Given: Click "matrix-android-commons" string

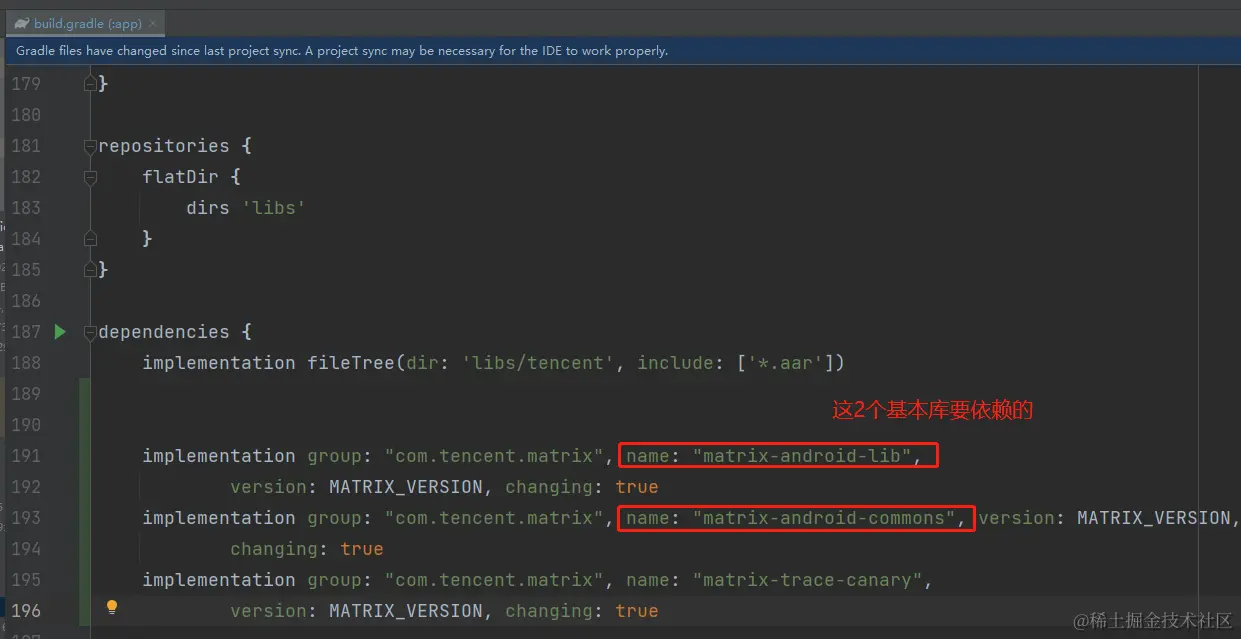Looking at the screenshot, I should 825,518.
